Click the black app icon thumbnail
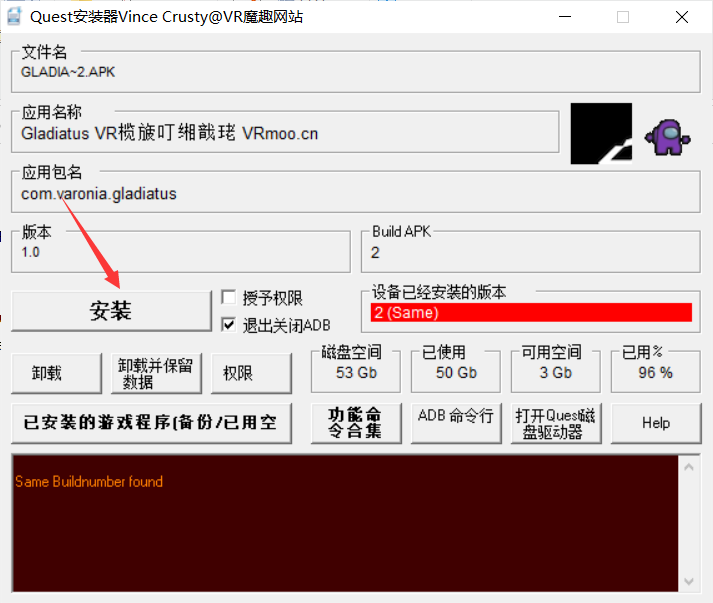This screenshot has height=603, width=713. [601, 133]
